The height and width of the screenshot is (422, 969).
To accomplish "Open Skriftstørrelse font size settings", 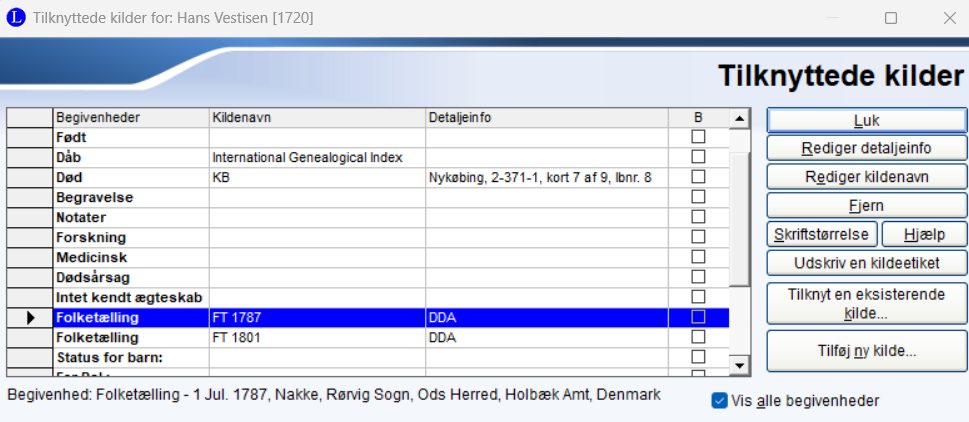I will 823,234.
